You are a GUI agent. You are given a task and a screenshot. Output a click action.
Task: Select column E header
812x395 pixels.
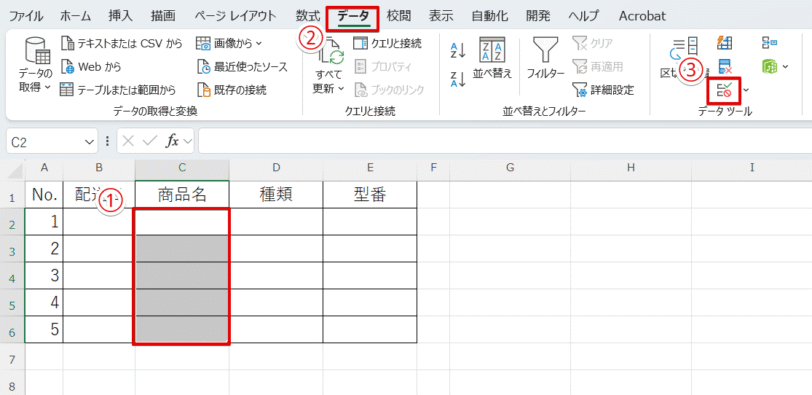[x=370, y=167]
